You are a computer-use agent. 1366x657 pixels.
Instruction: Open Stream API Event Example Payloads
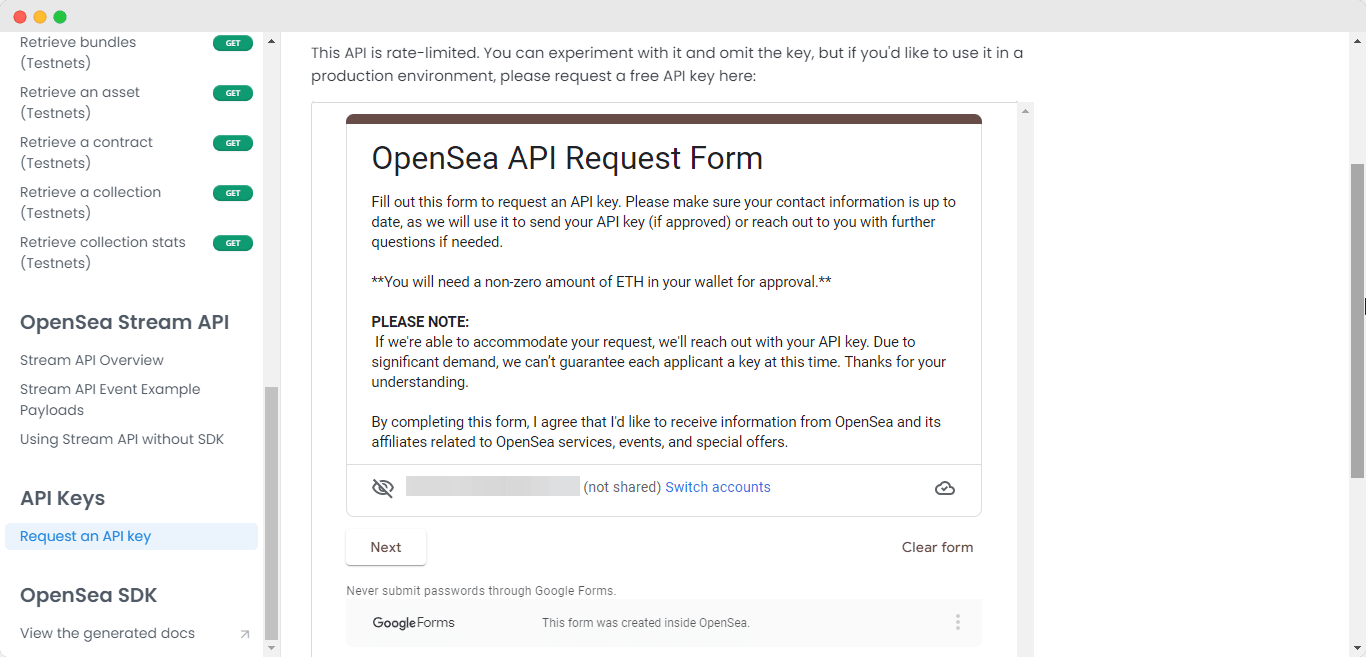(x=110, y=399)
